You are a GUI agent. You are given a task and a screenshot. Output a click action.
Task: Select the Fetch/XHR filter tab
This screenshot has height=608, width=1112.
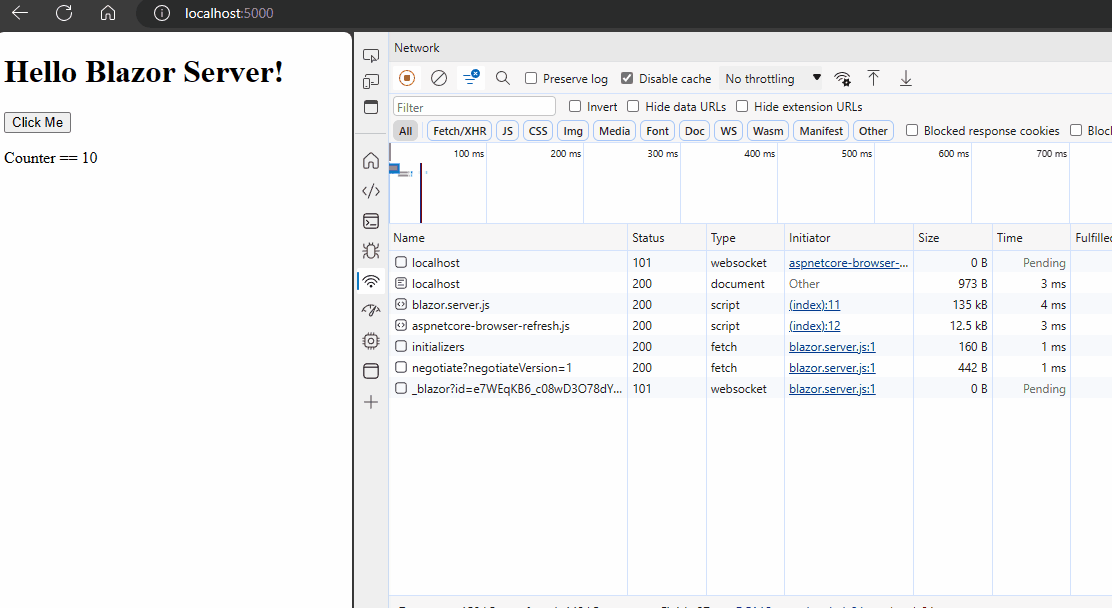[458, 130]
